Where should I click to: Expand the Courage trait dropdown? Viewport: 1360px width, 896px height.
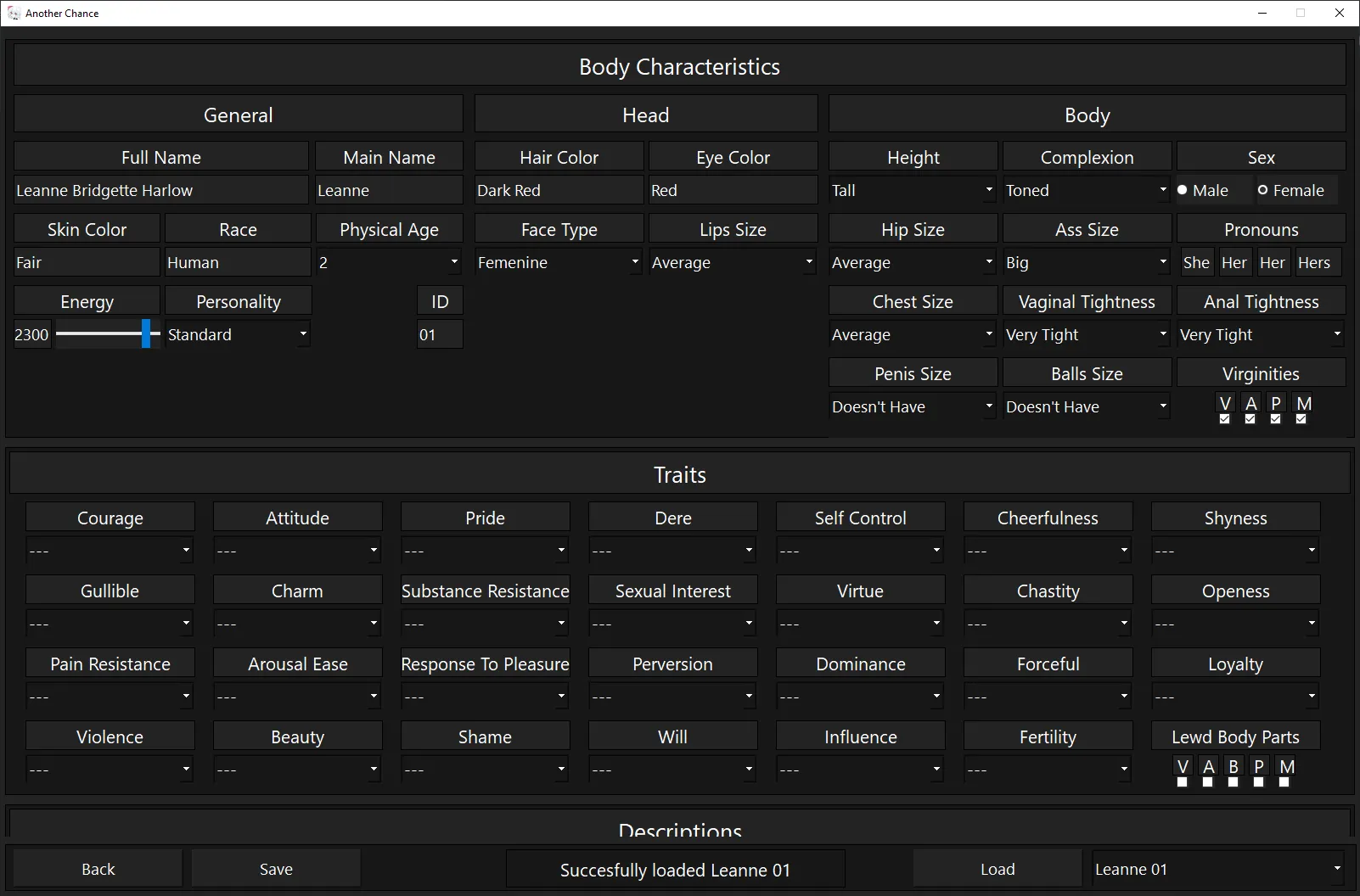point(110,551)
